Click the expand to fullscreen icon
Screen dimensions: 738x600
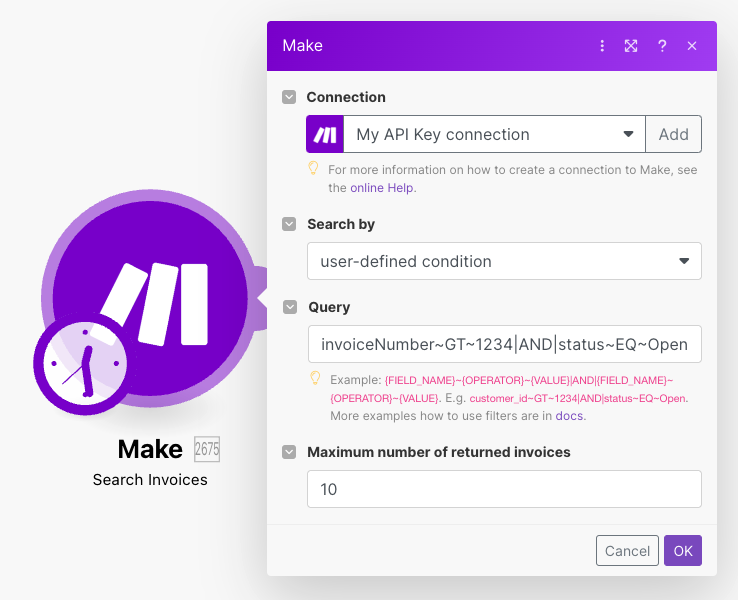[x=631, y=46]
